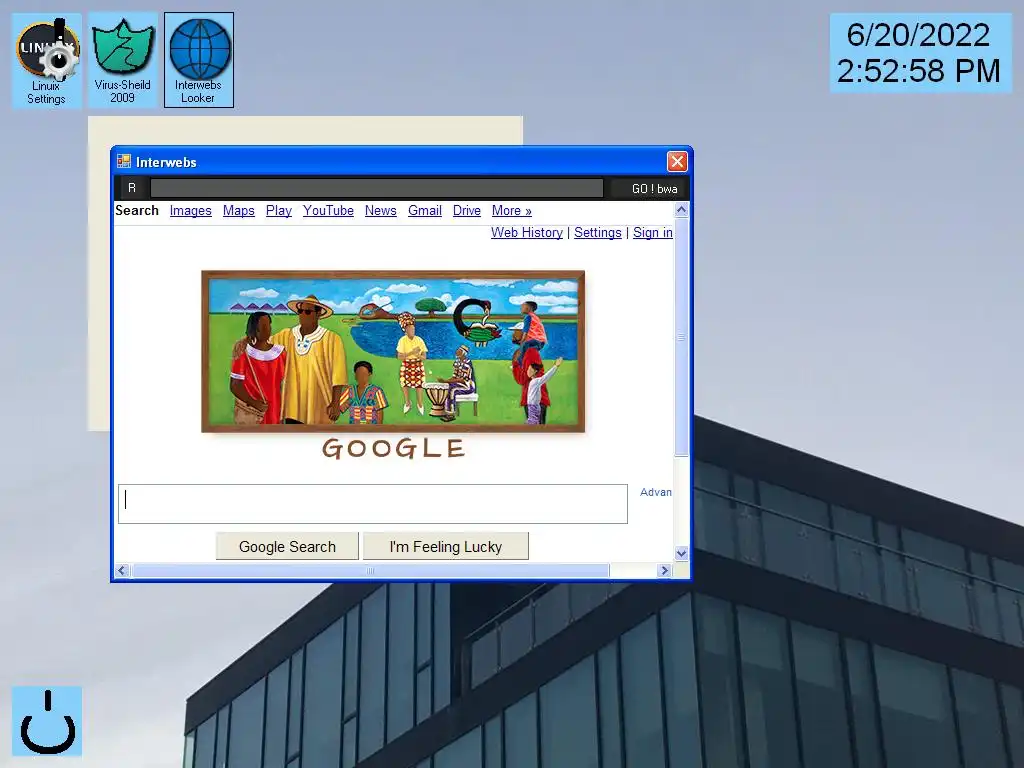Click the vertical scrollbar up arrow
Image resolution: width=1024 pixels, height=768 pixels.
click(x=681, y=210)
